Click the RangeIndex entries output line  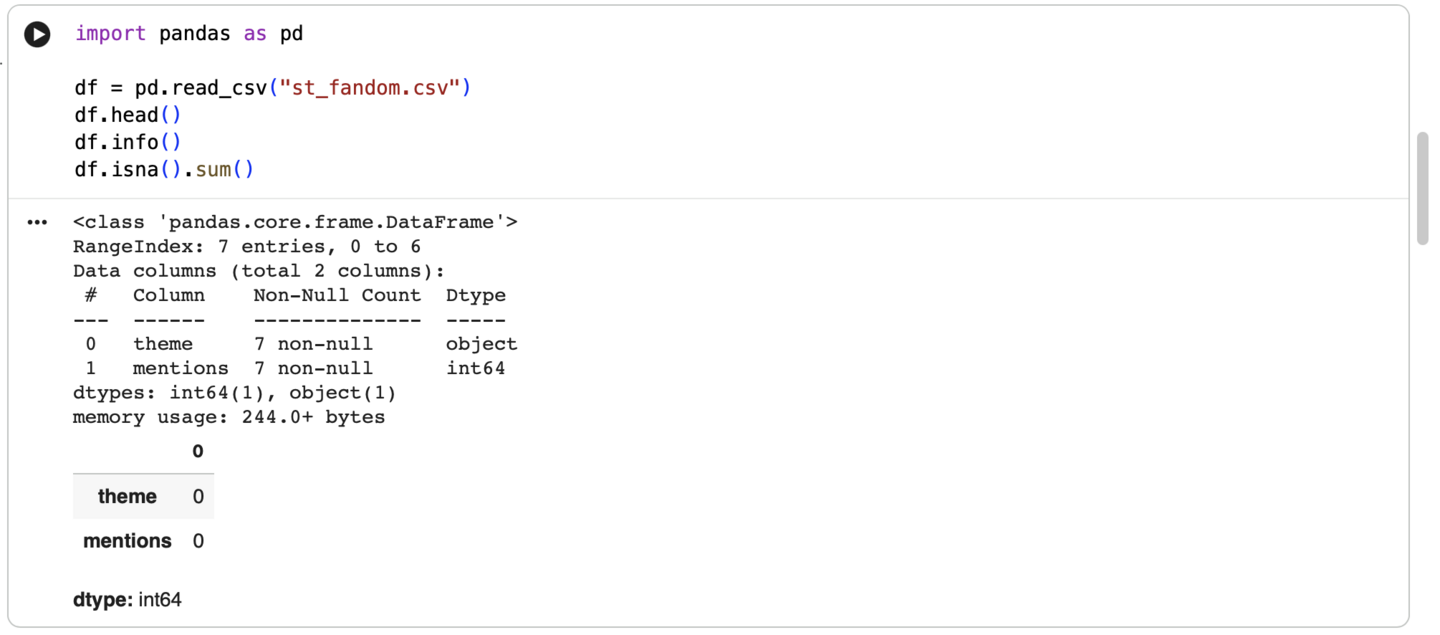[x=247, y=246]
